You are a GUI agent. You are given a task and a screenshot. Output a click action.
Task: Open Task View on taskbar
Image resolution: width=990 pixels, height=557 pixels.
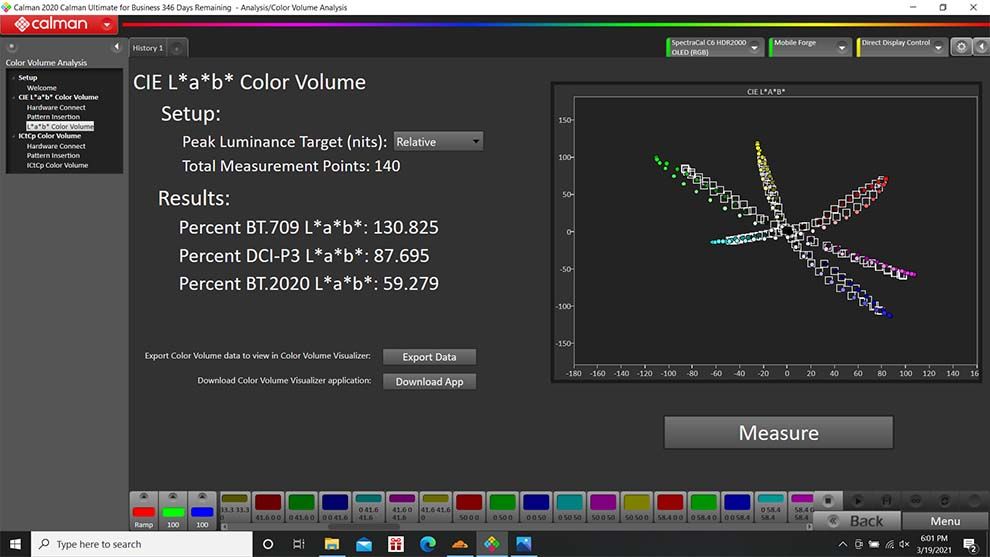tap(299, 544)
